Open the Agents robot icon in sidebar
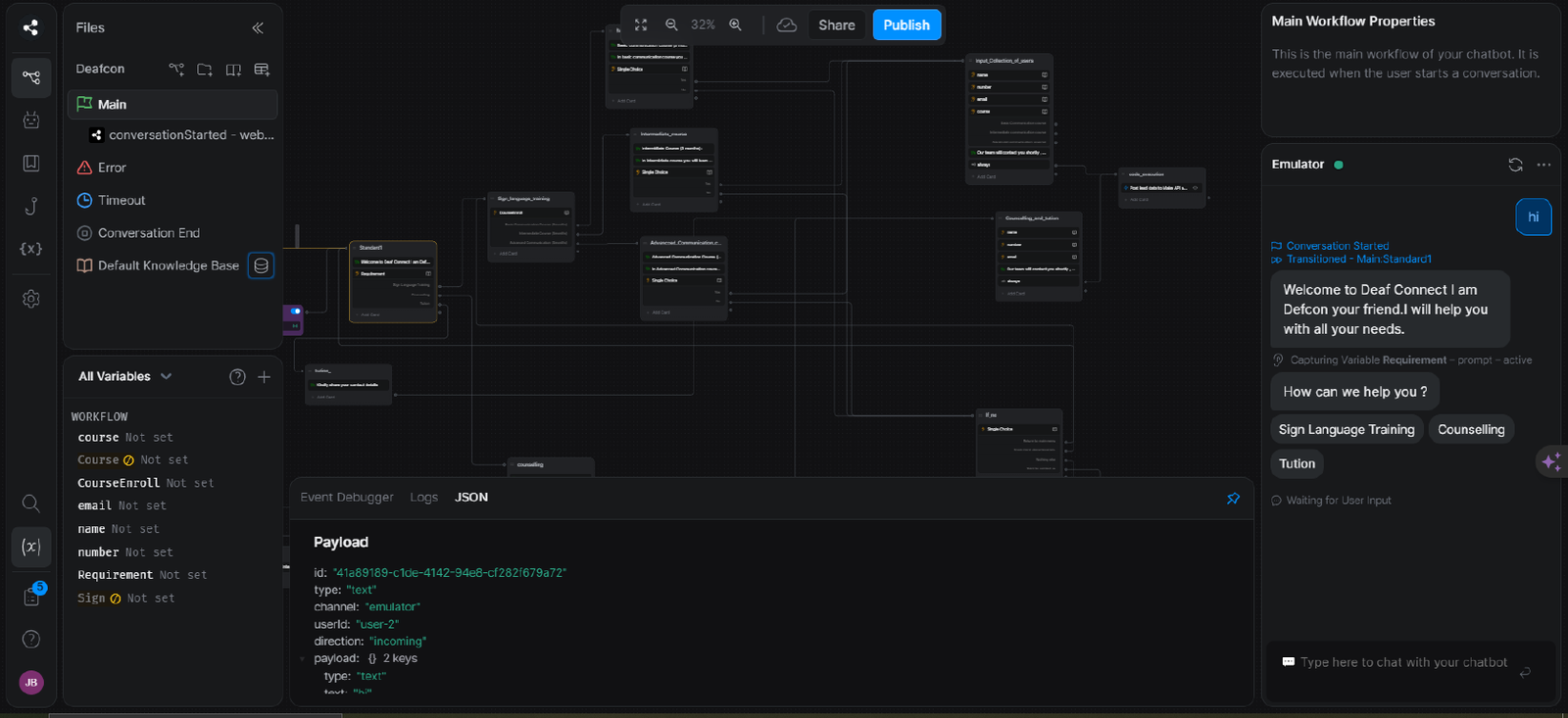The width and height of the screenshot is (1568, 718). (x=31, y=120)
